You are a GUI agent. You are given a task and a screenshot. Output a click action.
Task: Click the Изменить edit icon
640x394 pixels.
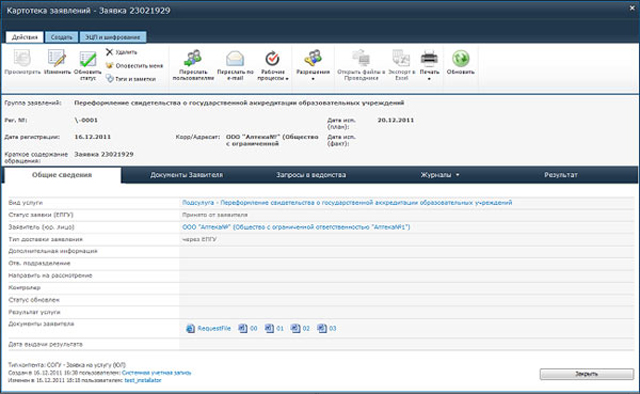[x=57, y=58]
